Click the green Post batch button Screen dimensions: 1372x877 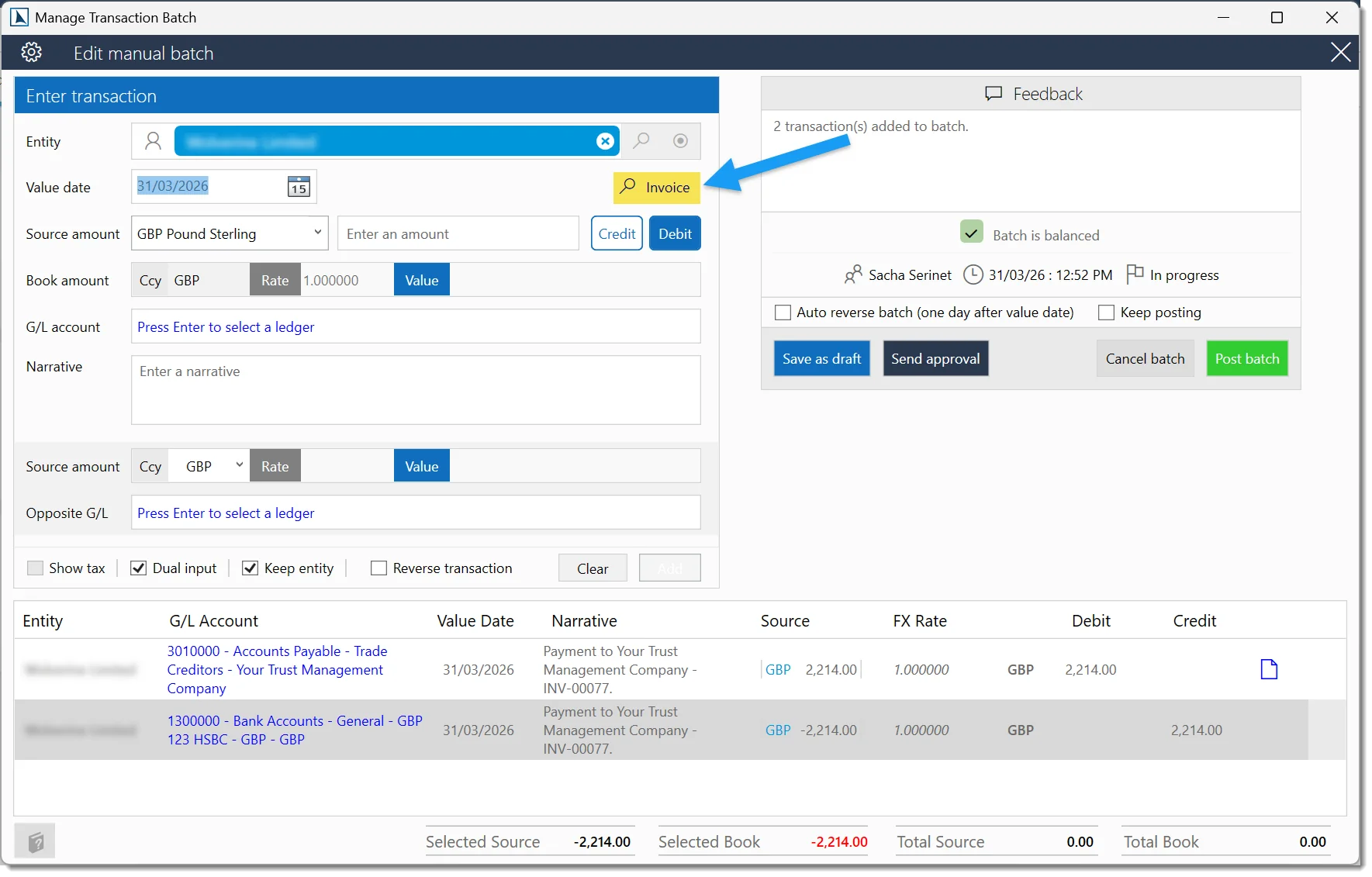pos(1247,358)
